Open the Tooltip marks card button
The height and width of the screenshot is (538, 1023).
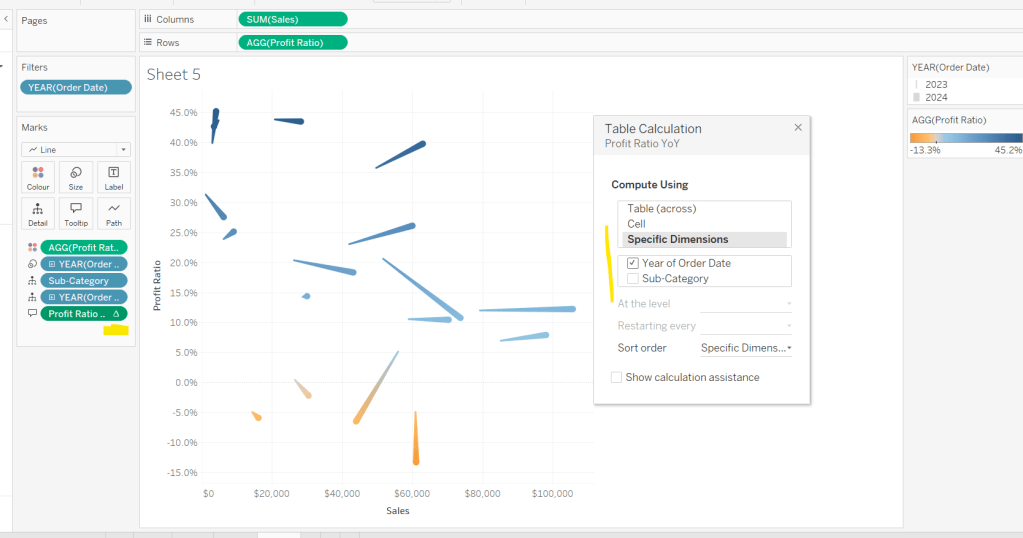pyautogui.click(x=76, y=213)
